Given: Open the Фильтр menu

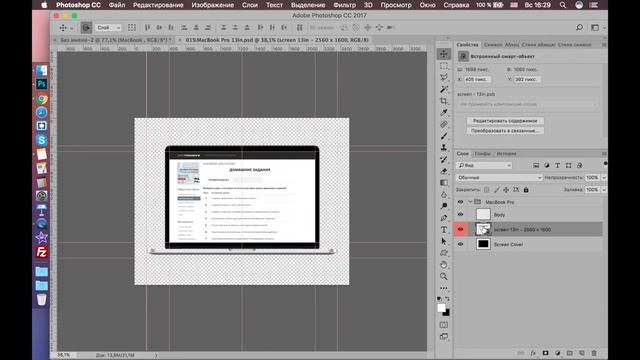Looking at the screenshot, I should tap(344, 5).
